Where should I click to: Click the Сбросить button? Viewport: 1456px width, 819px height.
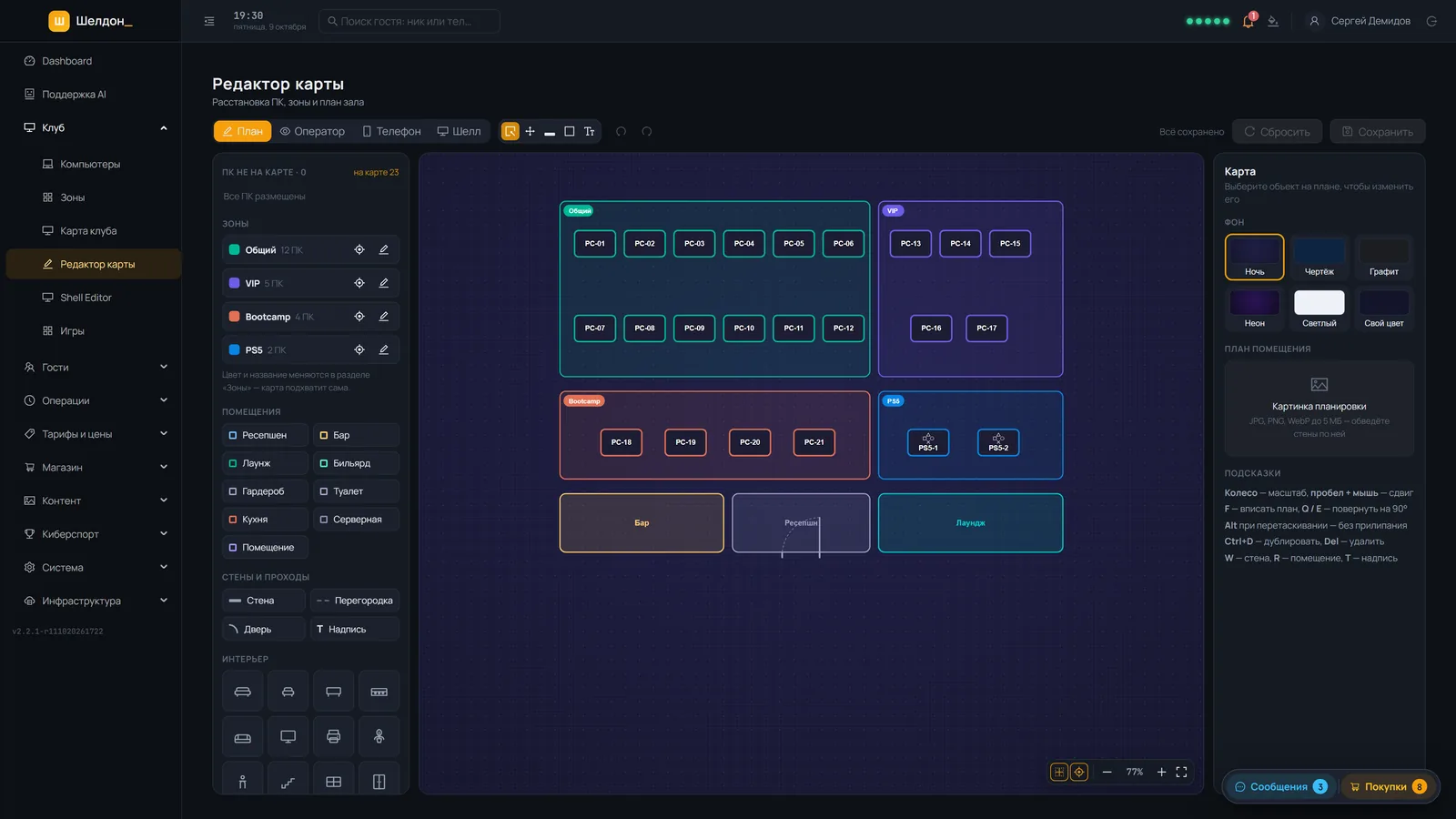[x=1278, y=132]
